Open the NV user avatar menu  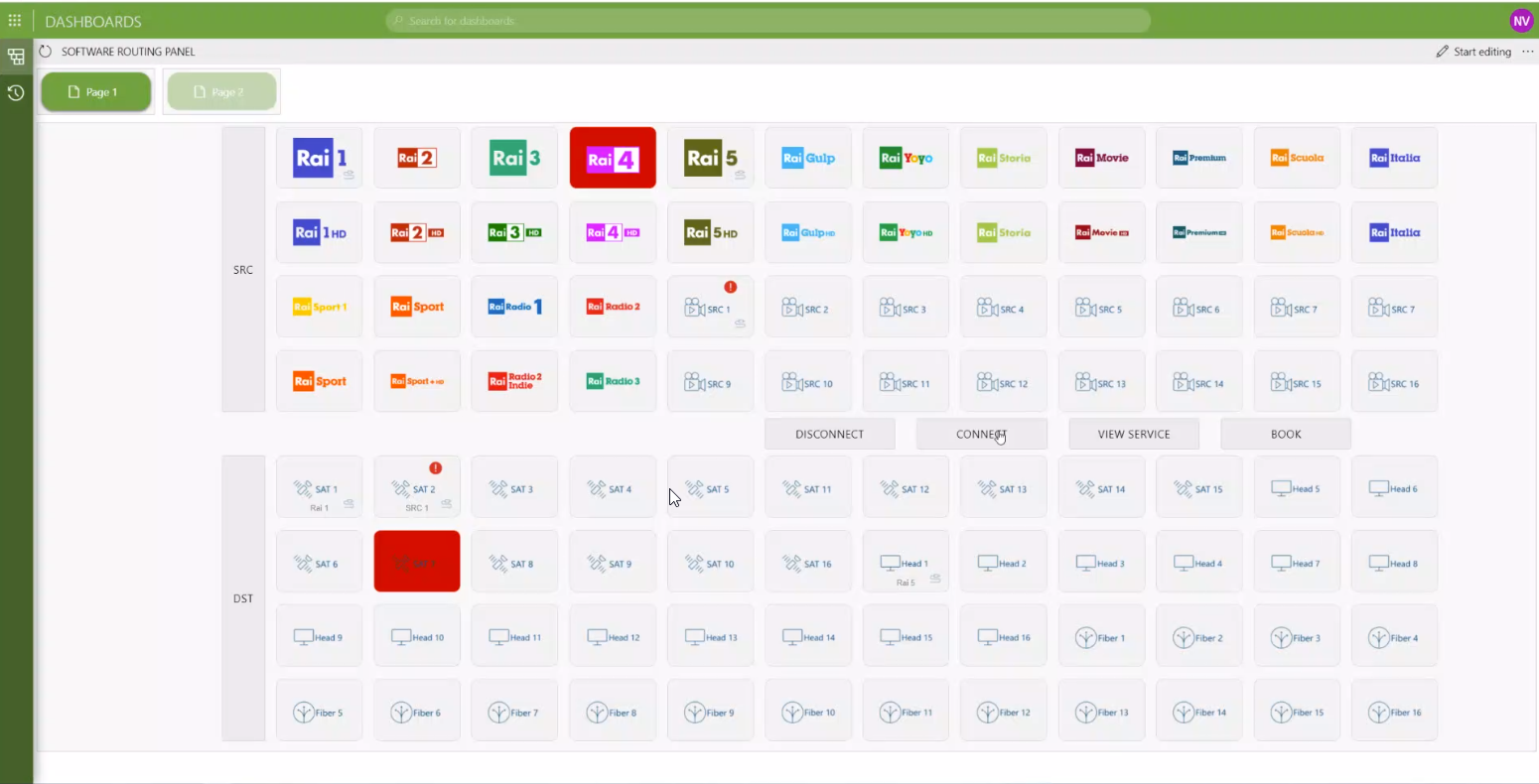tap(1520, 21)
